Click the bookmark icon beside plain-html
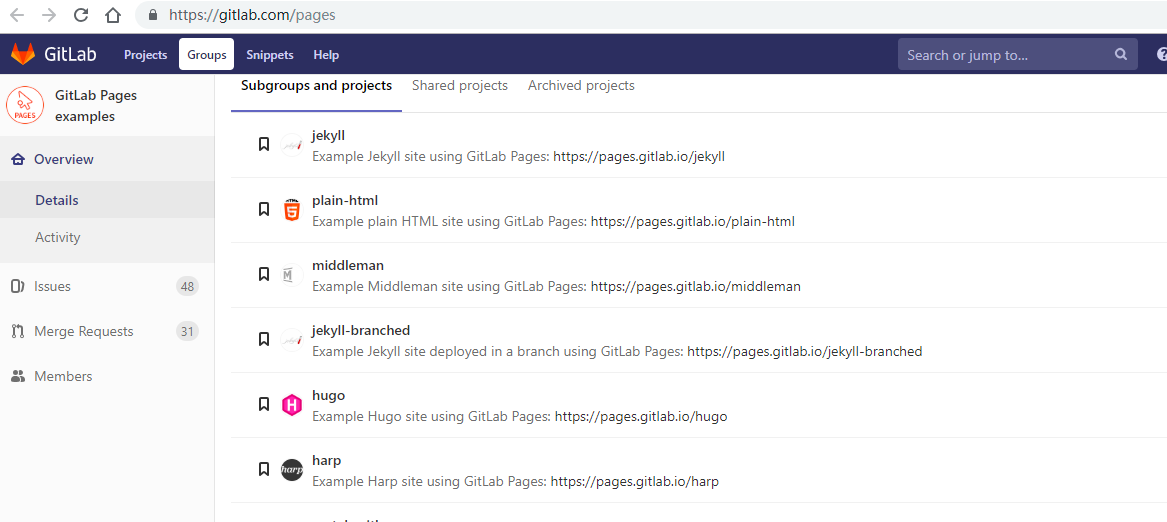 tap(263, 209)
